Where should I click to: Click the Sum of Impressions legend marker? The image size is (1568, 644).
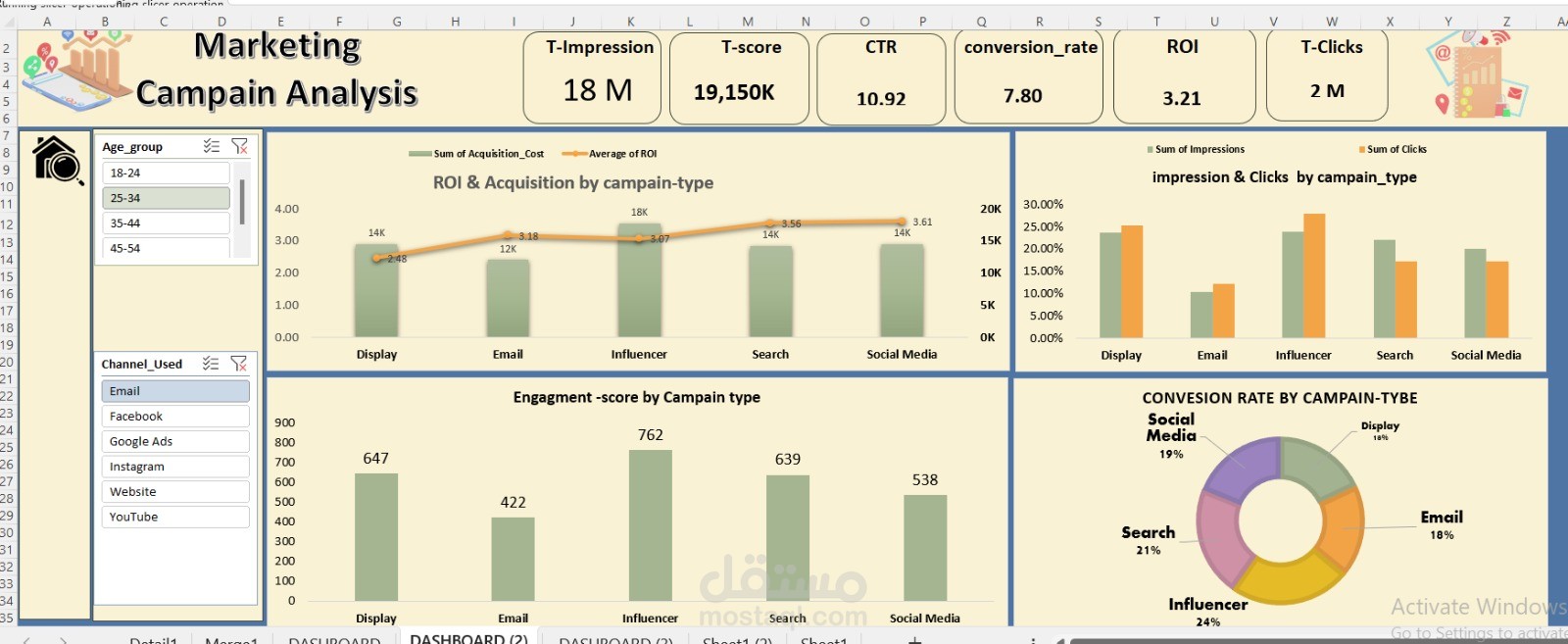[1151, 150]
